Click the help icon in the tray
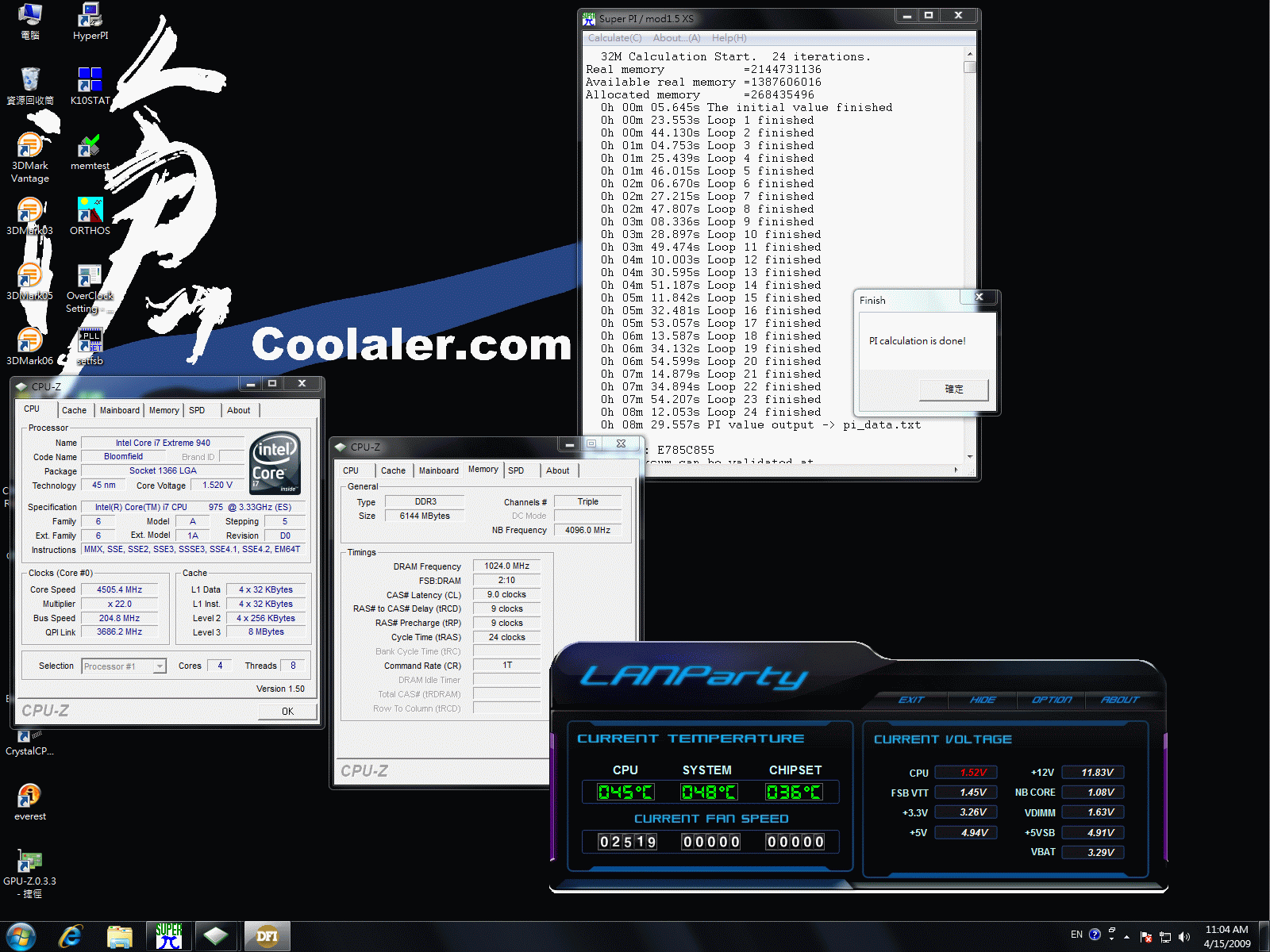 [x=1095, y=935]
